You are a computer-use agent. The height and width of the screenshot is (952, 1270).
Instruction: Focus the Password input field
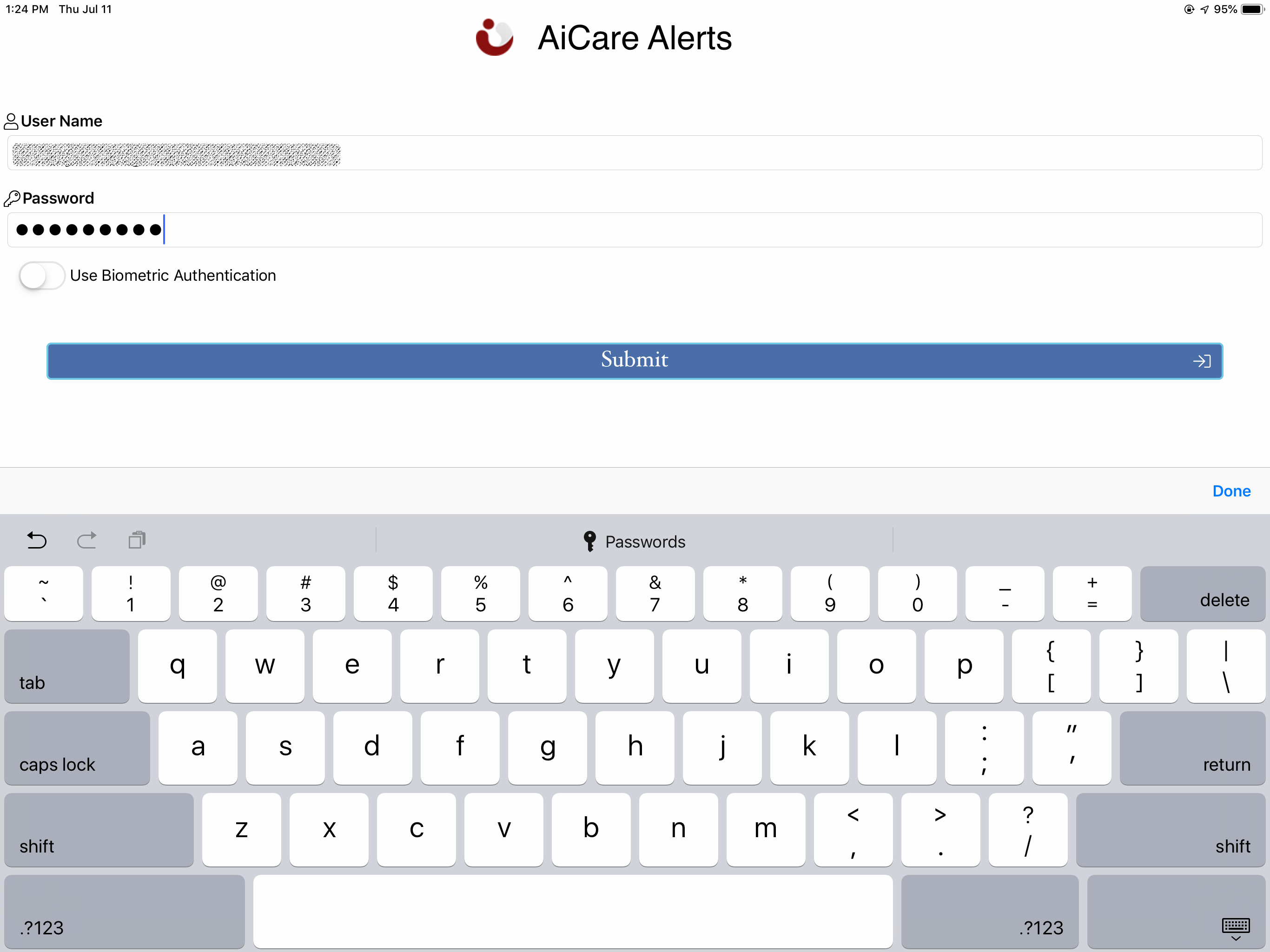[x=635, y=230]
